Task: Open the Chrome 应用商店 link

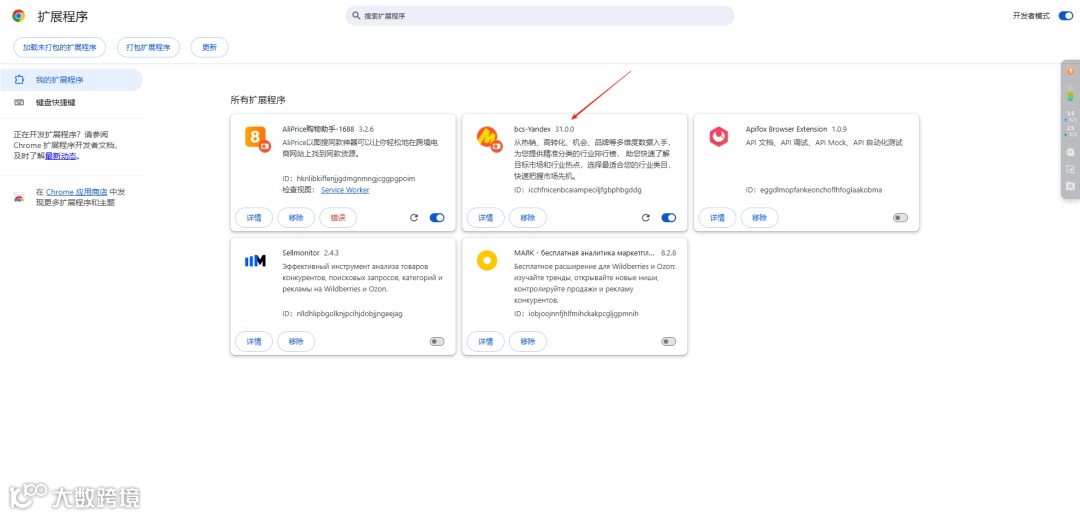Action: pos(76,192)
